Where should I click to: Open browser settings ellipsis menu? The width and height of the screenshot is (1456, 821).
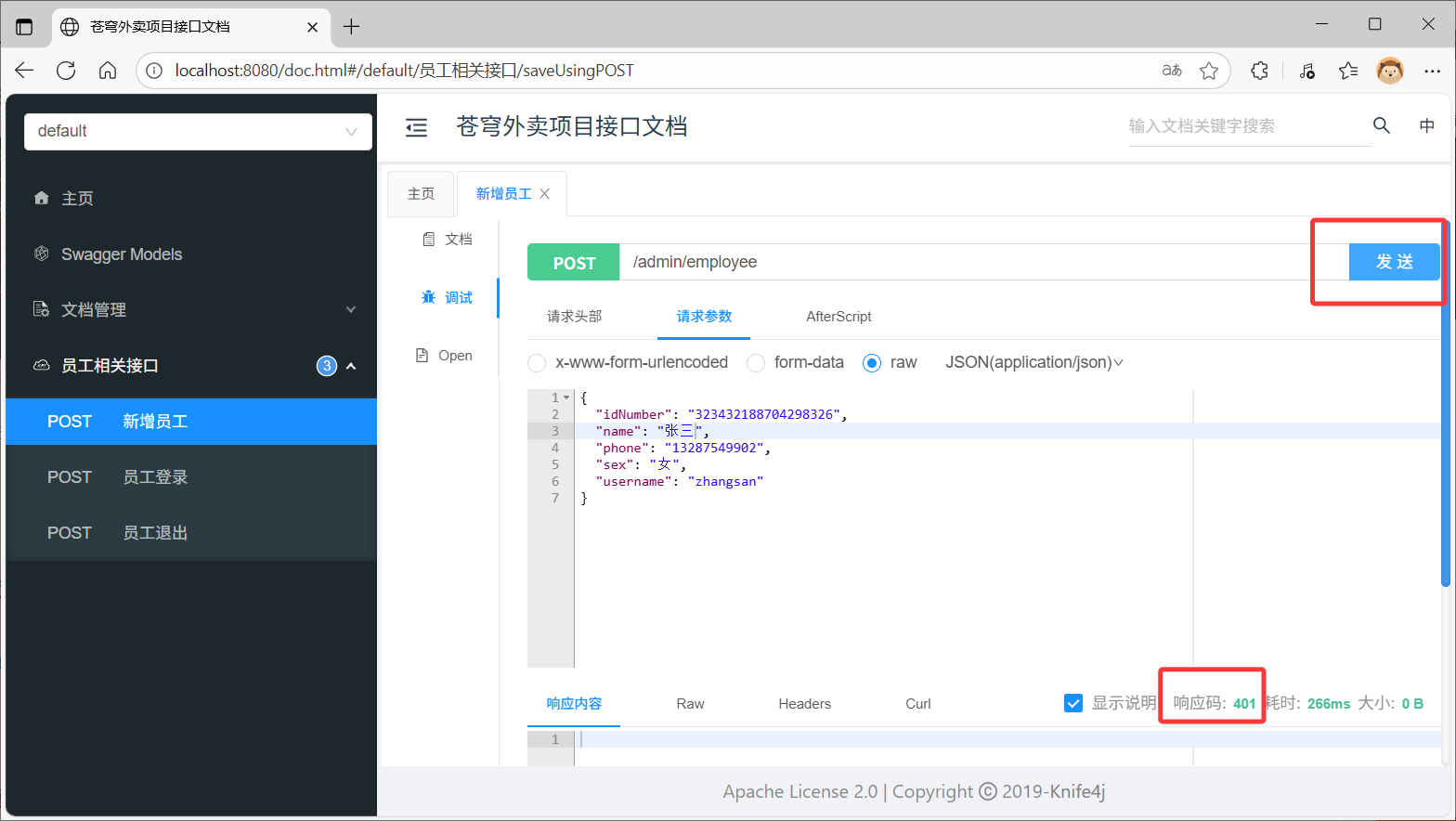click(1433, 71)
